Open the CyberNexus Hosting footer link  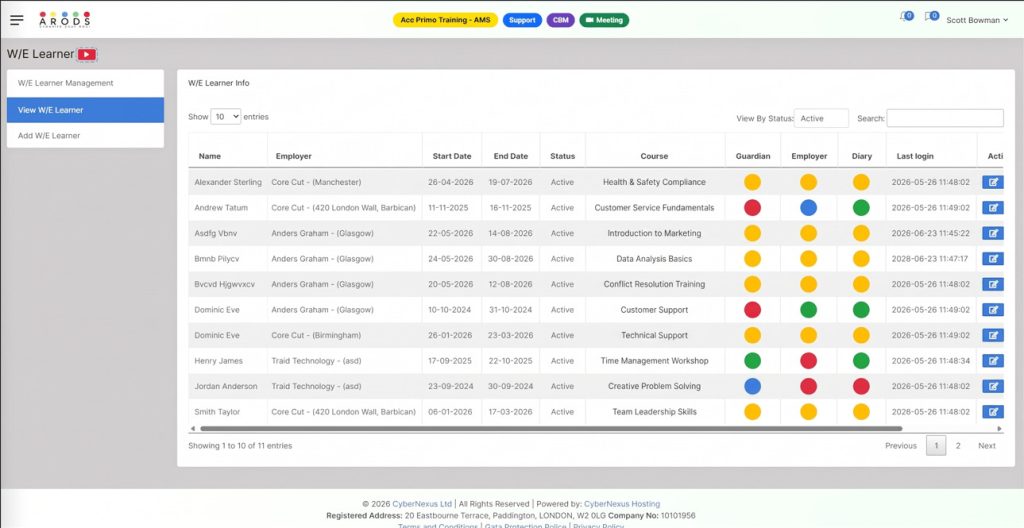point(622,504)
